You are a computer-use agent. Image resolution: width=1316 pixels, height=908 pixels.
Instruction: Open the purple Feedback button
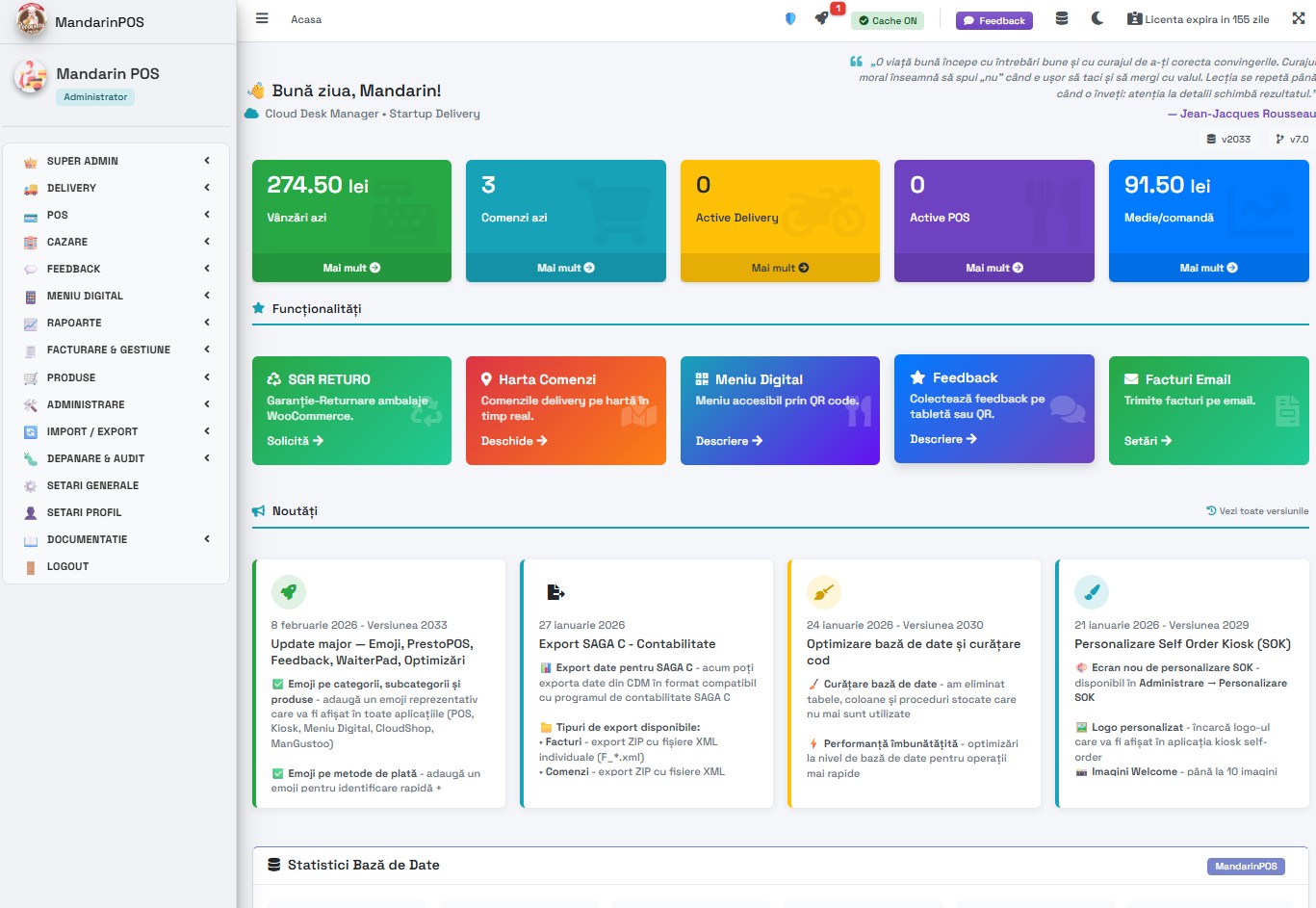[993, 19]
